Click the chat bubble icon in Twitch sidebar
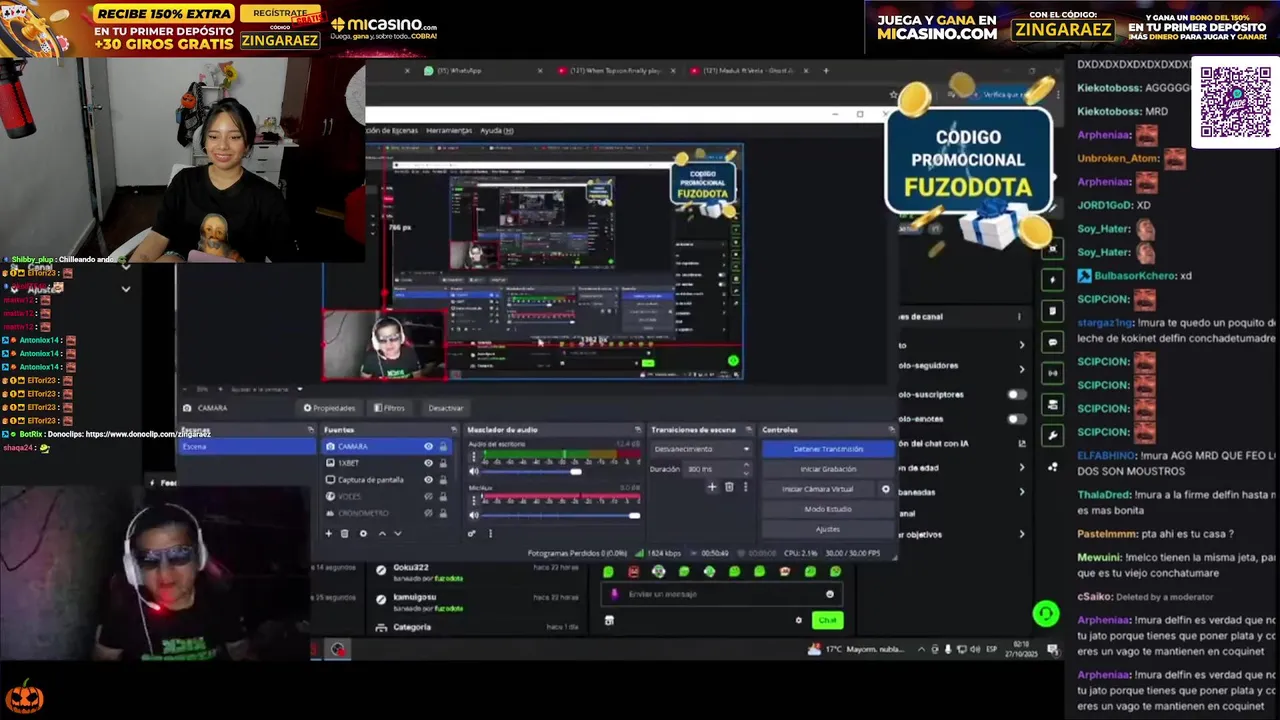The image size is (1280, 720). click(x=1052, y=342)
